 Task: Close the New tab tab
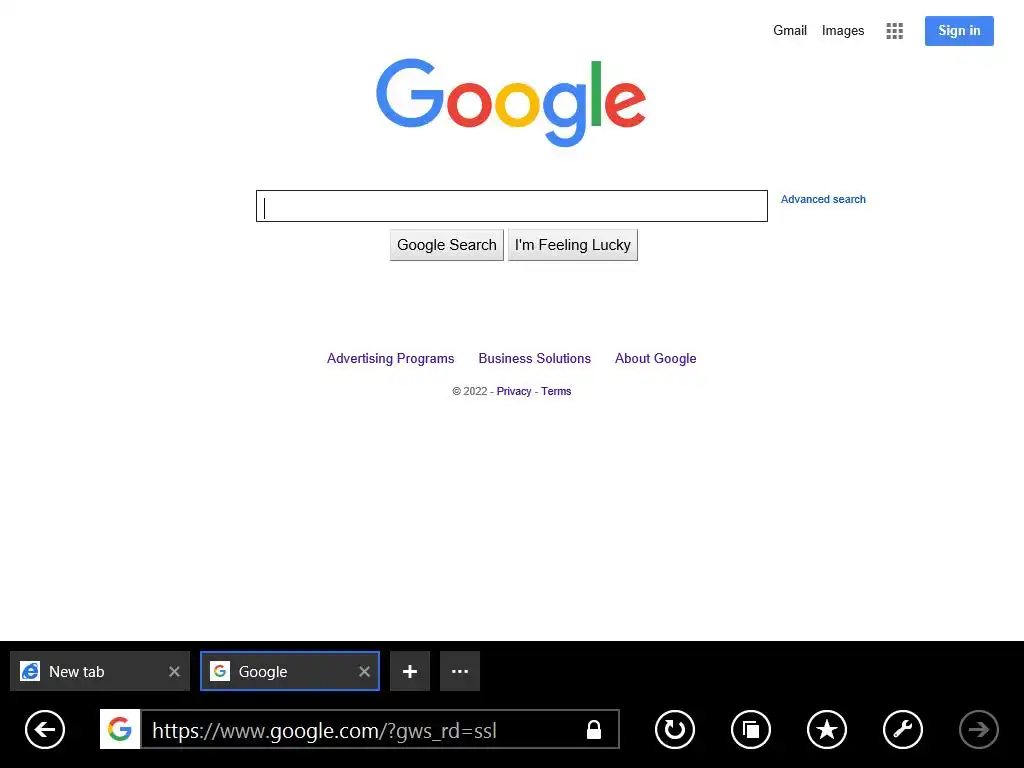click(174, 671)
